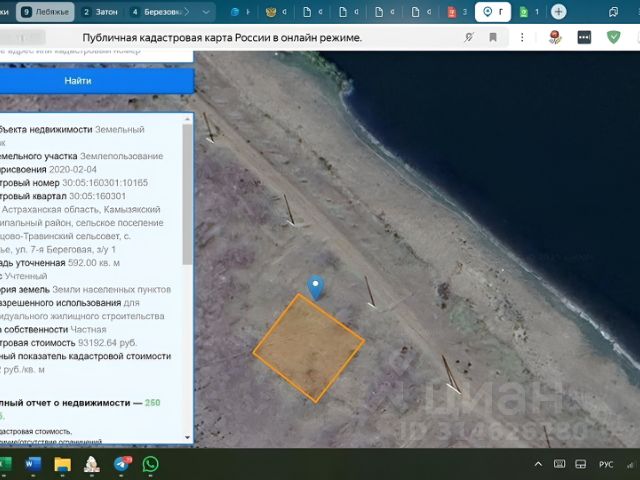The image size is (640, 480).
Task: Click the blue location pin on map
Action: [316, 287]
